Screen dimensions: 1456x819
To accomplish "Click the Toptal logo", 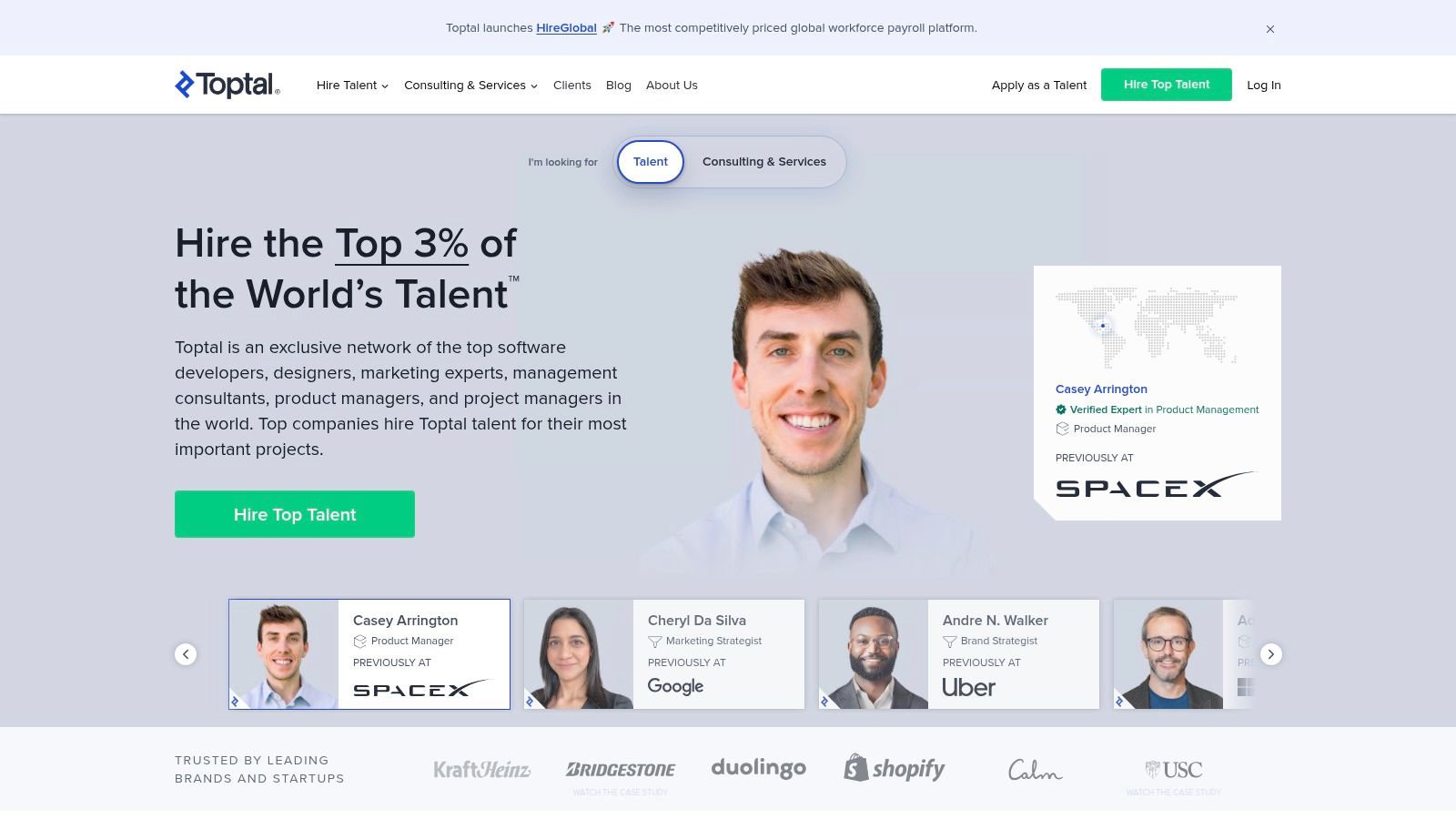I will click(227, 85).
